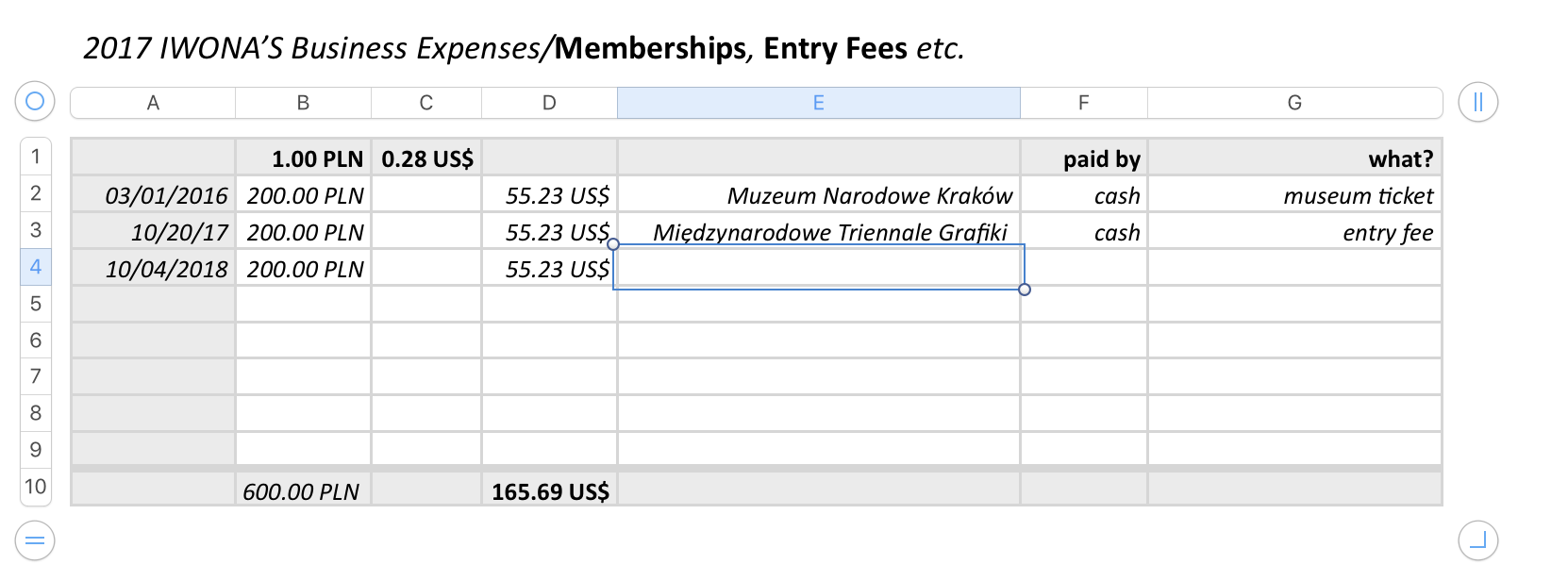Click the 0.28 US$ exchange rate cell
This screenshot has width=1568, height=581.
tap(426, 158)
